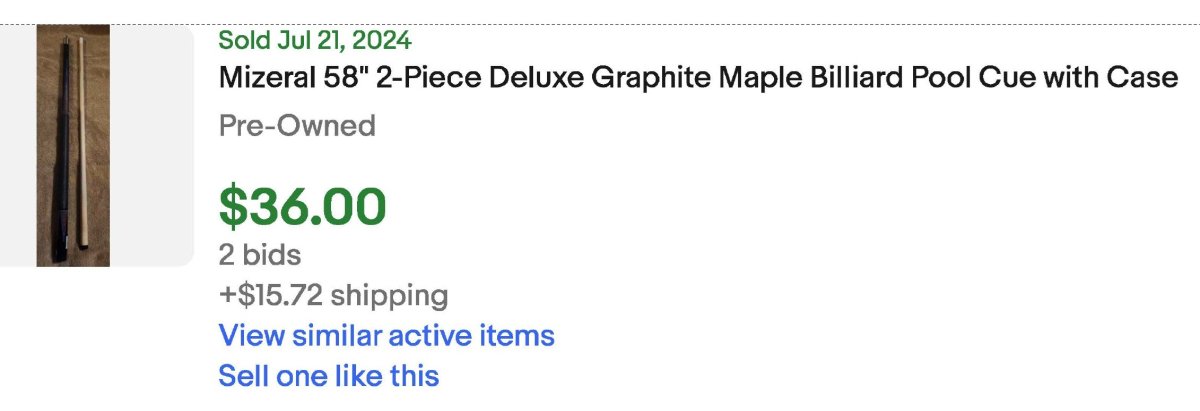The image size is (1200, 411).
Task: Click the black cue case in the photo
Action: [59, 150]
